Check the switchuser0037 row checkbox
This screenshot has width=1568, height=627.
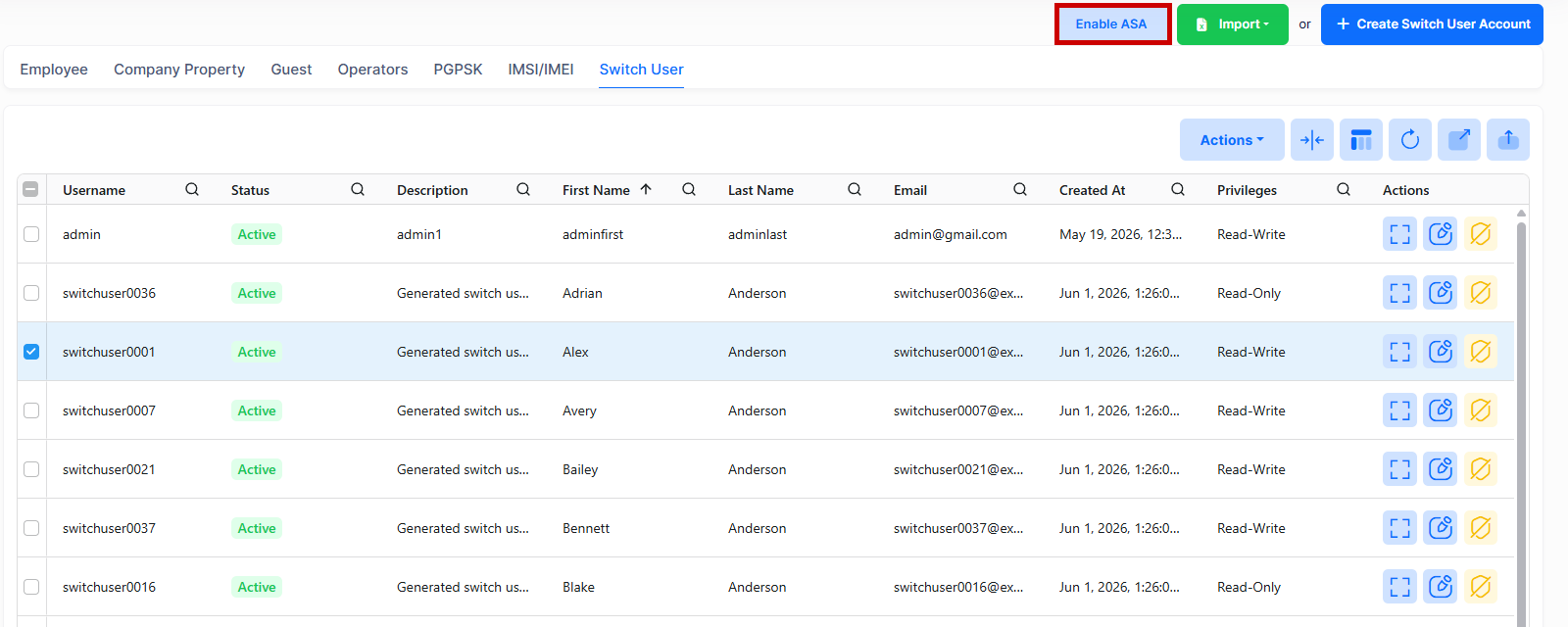point(31,528)
